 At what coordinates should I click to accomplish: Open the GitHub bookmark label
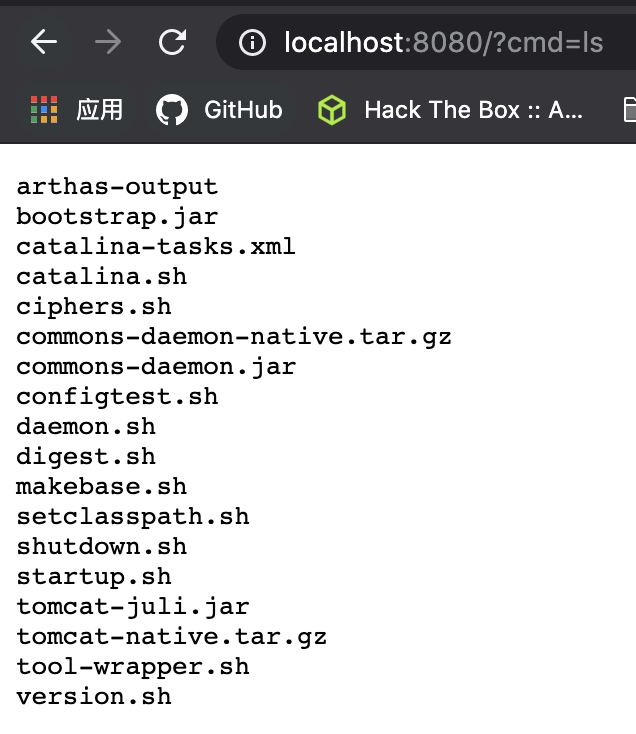click(243, 109)
